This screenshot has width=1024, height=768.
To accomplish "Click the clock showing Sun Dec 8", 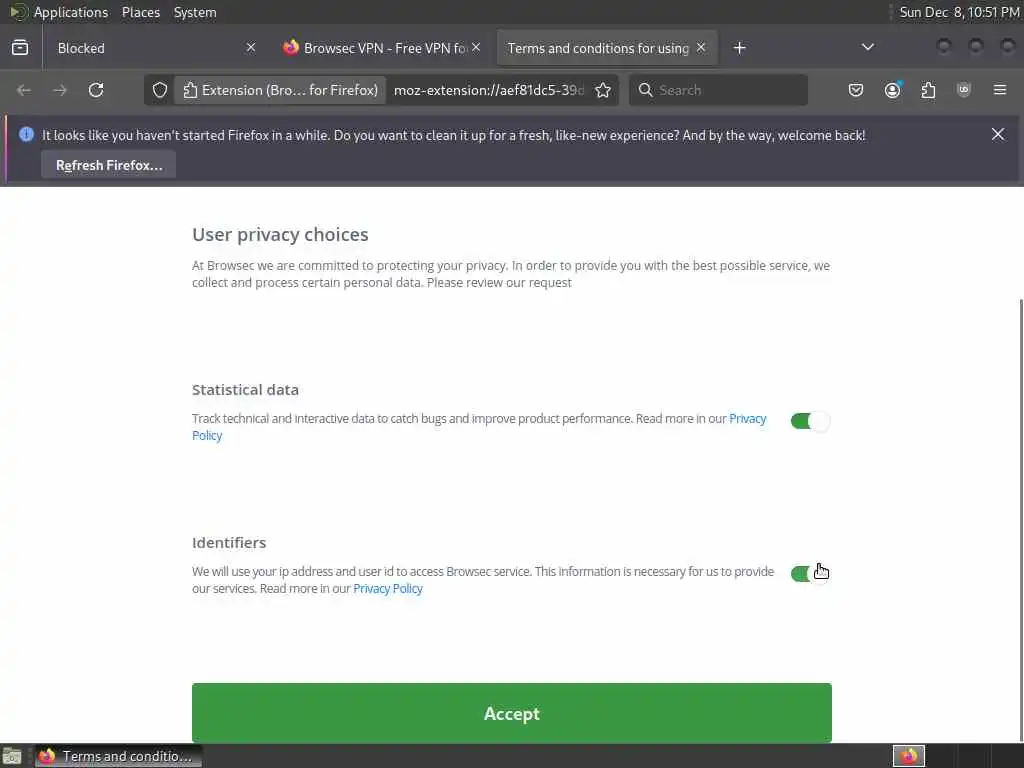I will pos(959,12).
